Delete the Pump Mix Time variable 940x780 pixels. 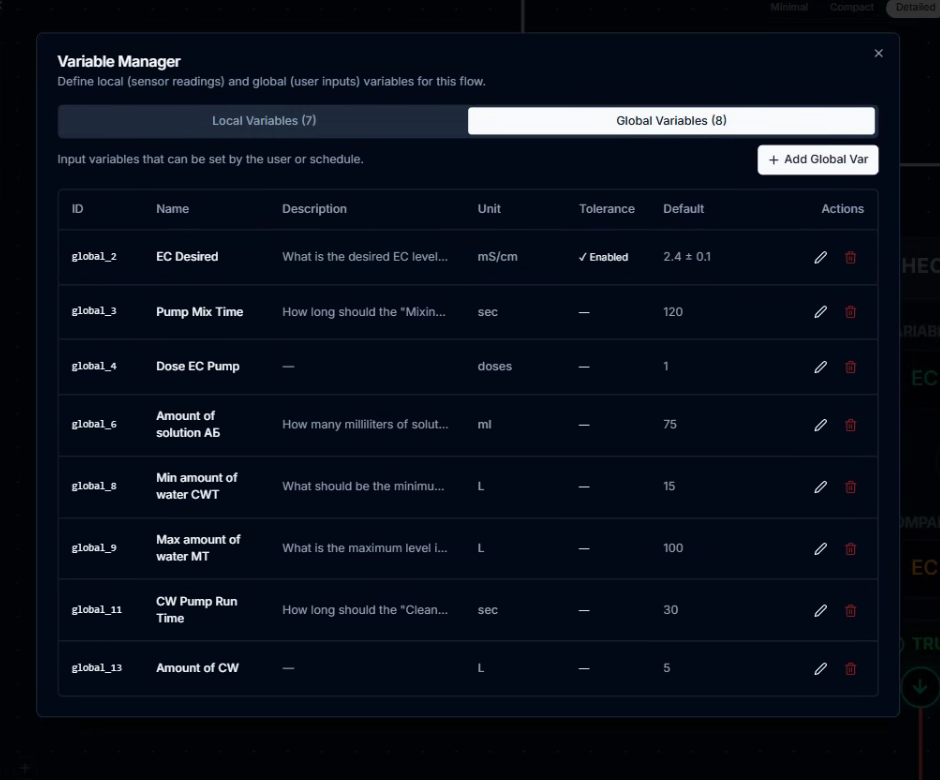(x=850, y=312)
